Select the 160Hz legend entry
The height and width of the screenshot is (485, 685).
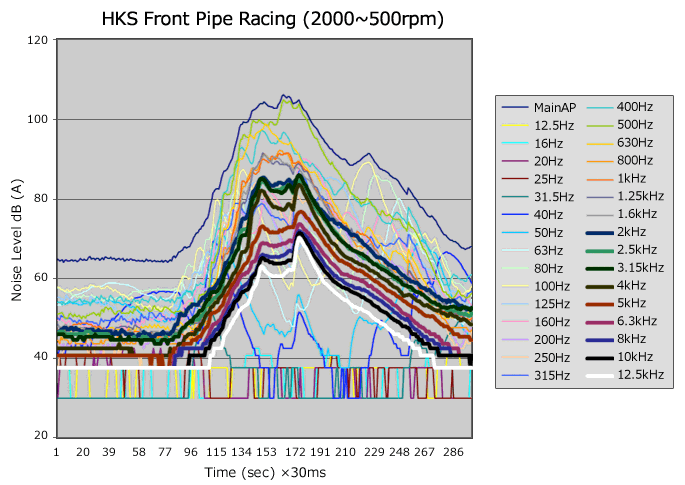point(536,322)
